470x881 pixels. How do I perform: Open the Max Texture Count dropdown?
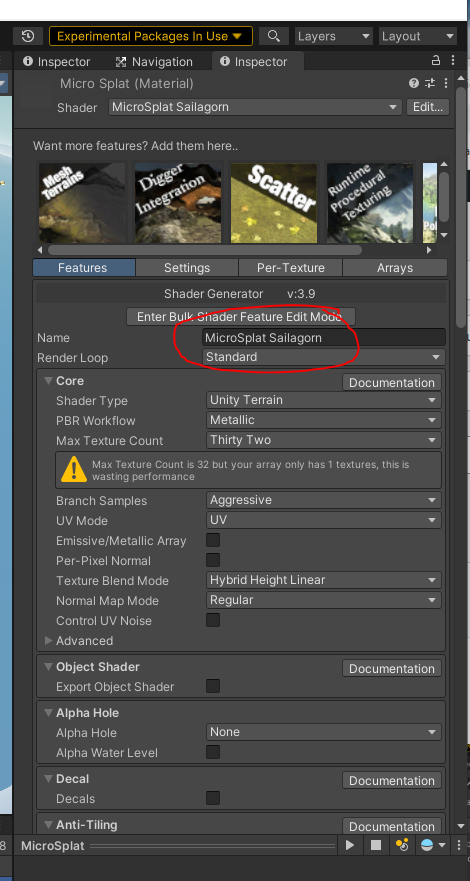323,440
